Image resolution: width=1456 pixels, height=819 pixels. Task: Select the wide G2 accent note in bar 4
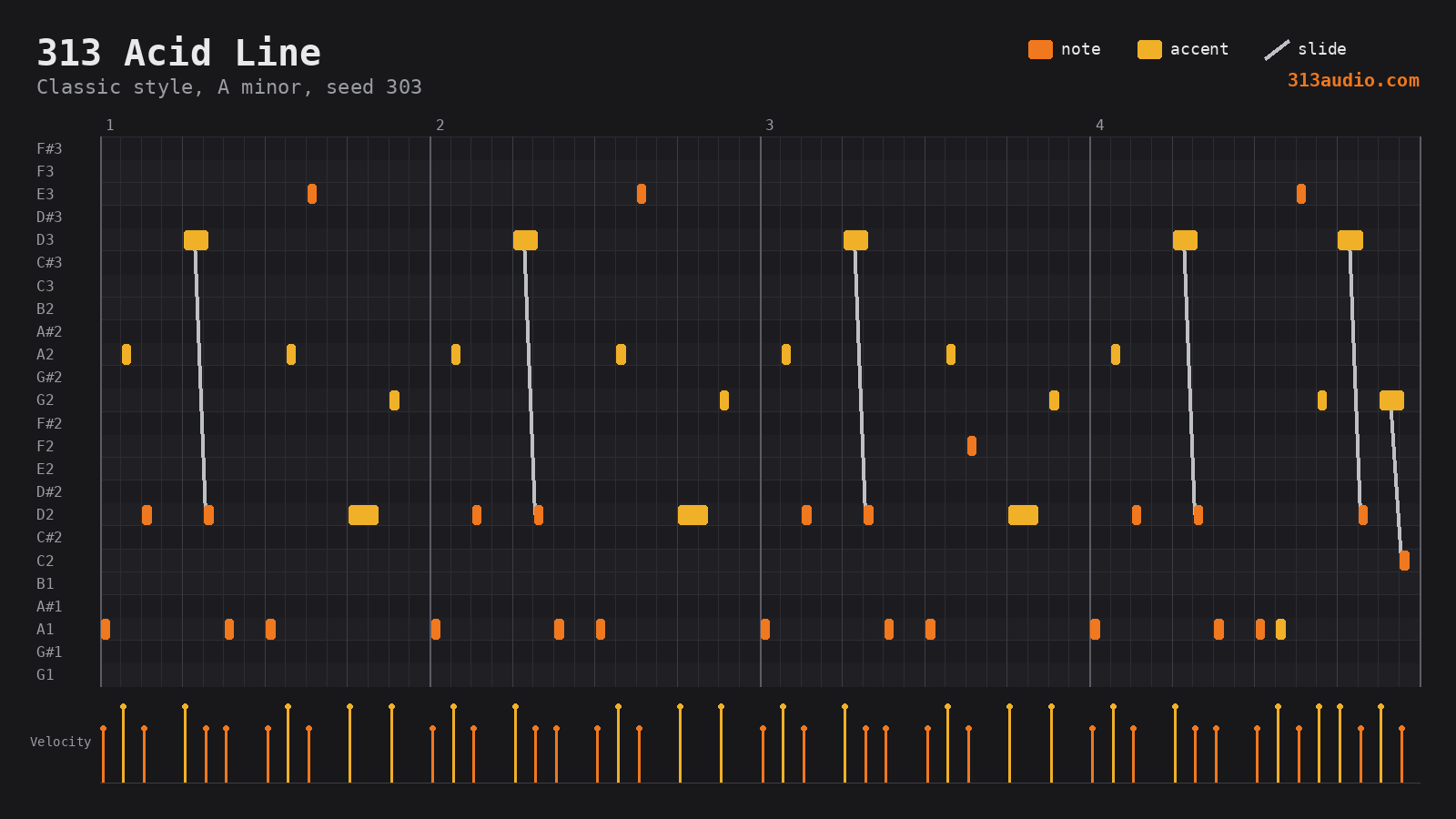point(1391,400)
